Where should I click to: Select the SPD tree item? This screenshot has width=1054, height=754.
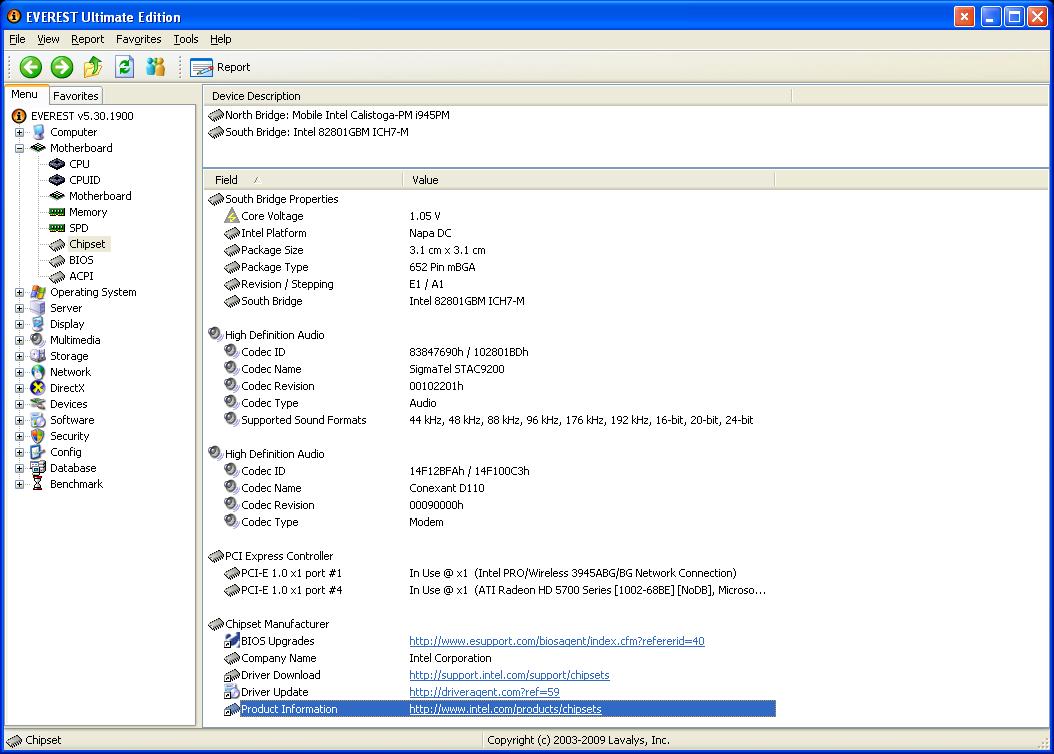click(79, 228)
